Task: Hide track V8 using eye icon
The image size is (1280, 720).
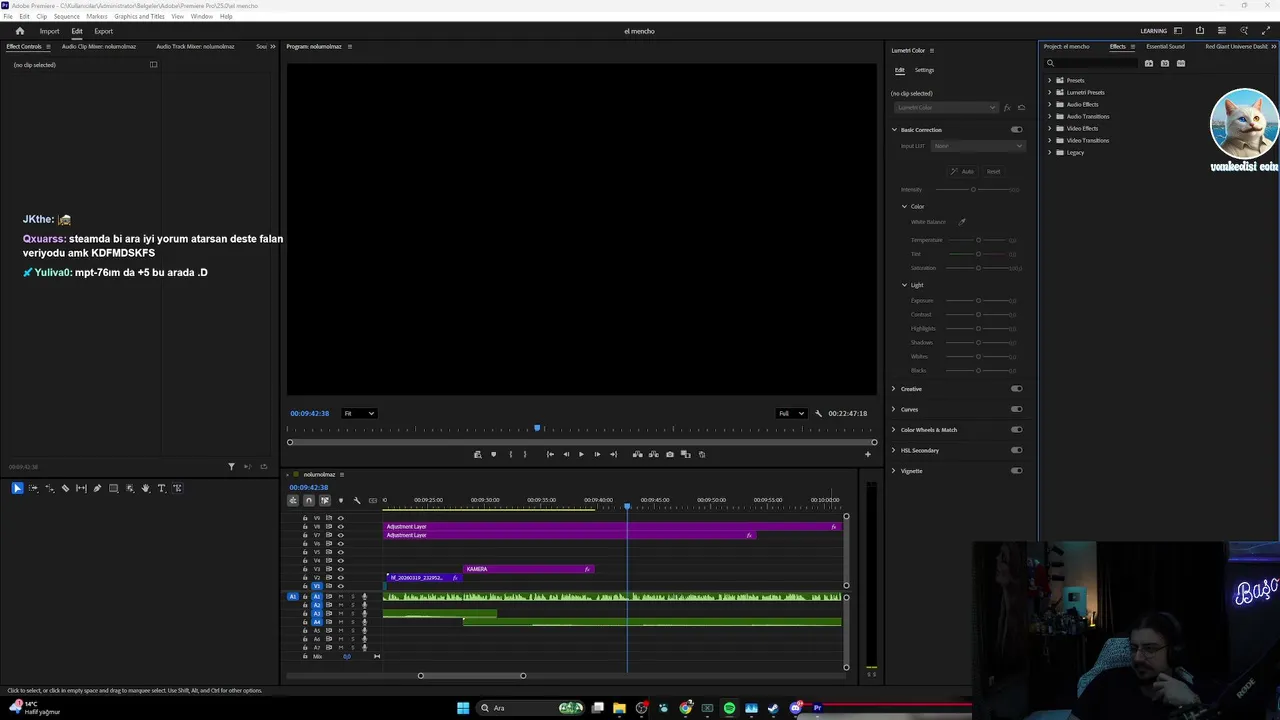Action: pos(341,527)
